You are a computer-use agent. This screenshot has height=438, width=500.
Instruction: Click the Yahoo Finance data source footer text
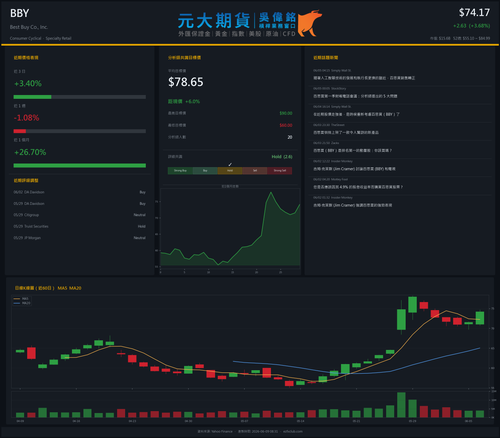click(215, 431)
